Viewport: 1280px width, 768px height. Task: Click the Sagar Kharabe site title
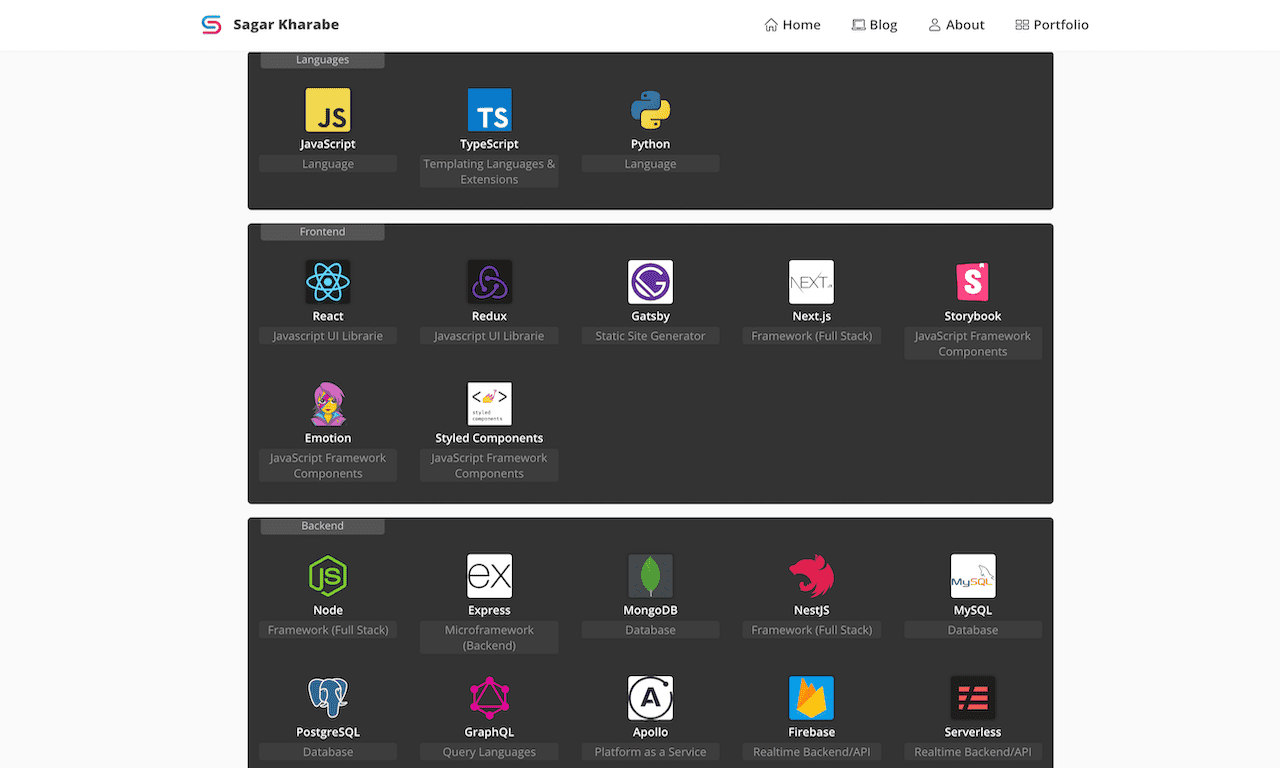pos(286,25)
